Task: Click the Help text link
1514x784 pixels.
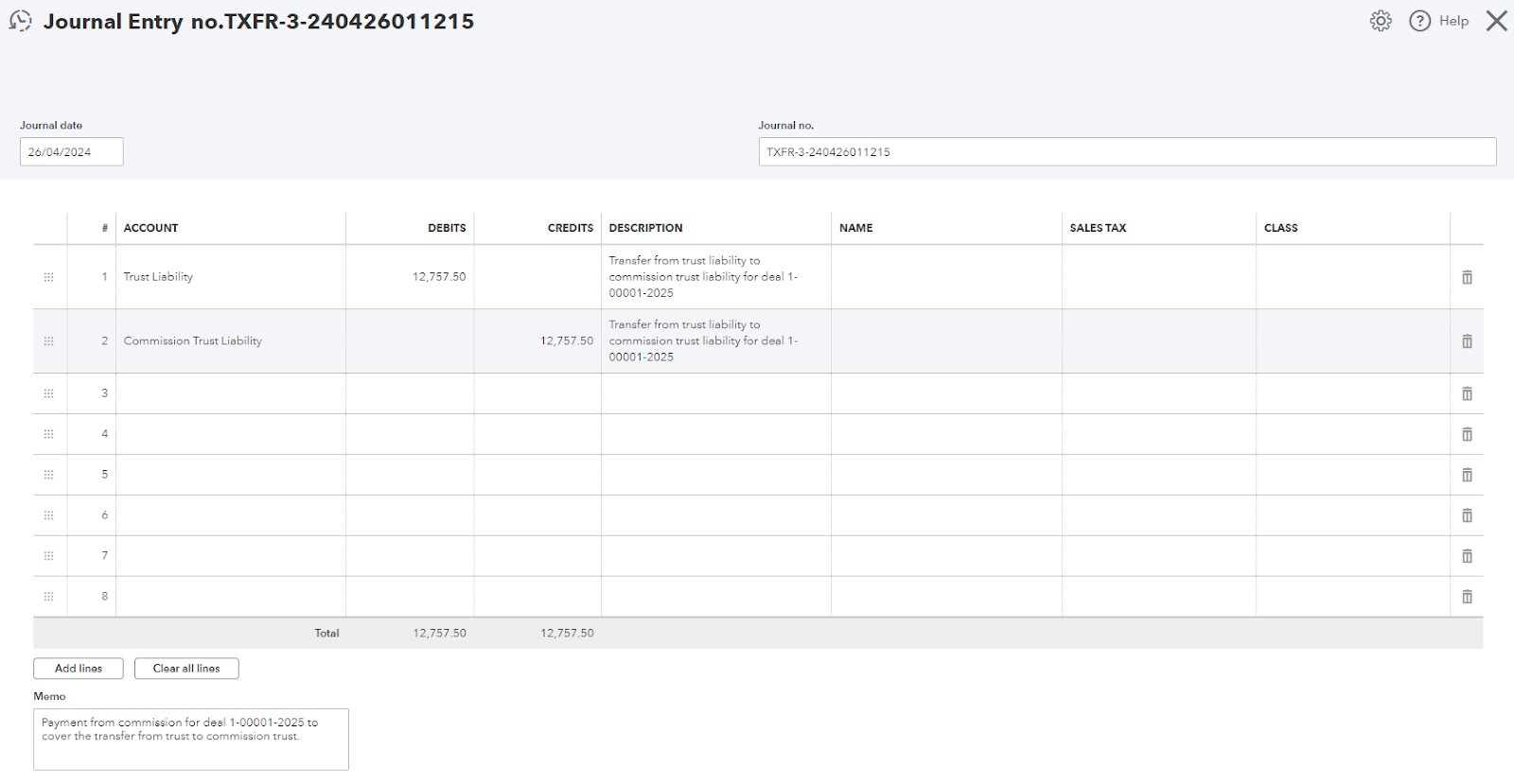Action: 1453,21
